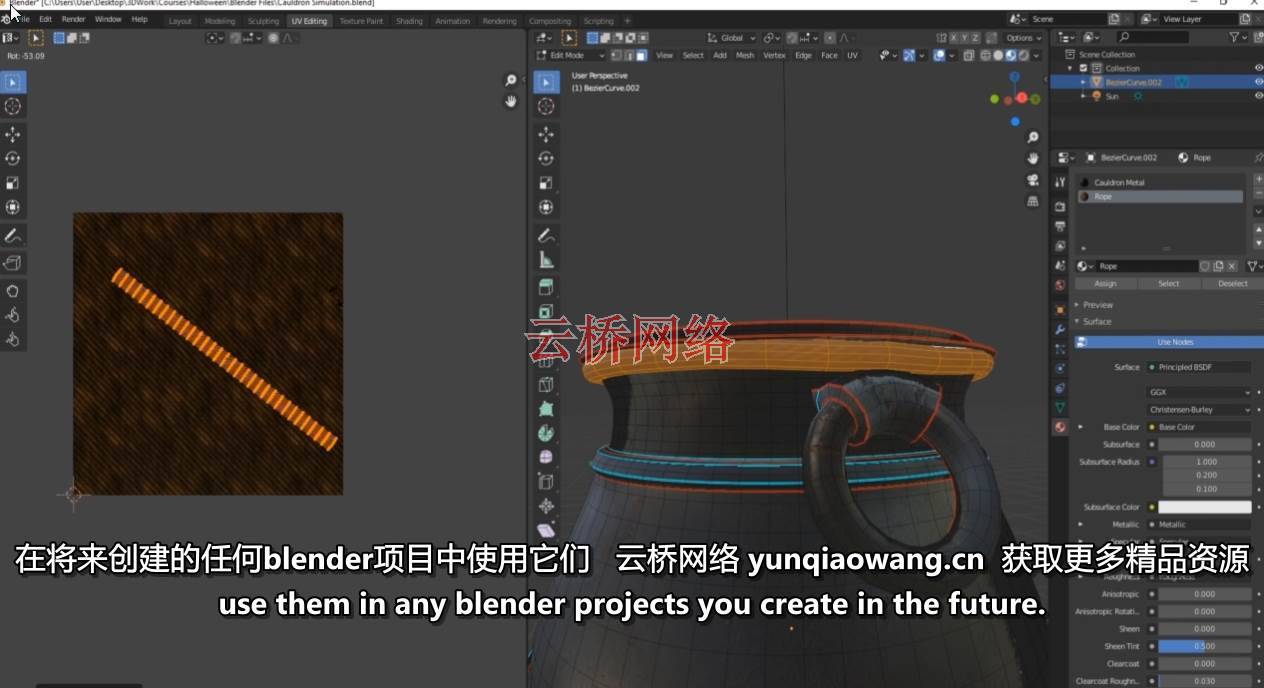
Task: Select the Cauldron Metal material slot
Action: coord(1161,182)
